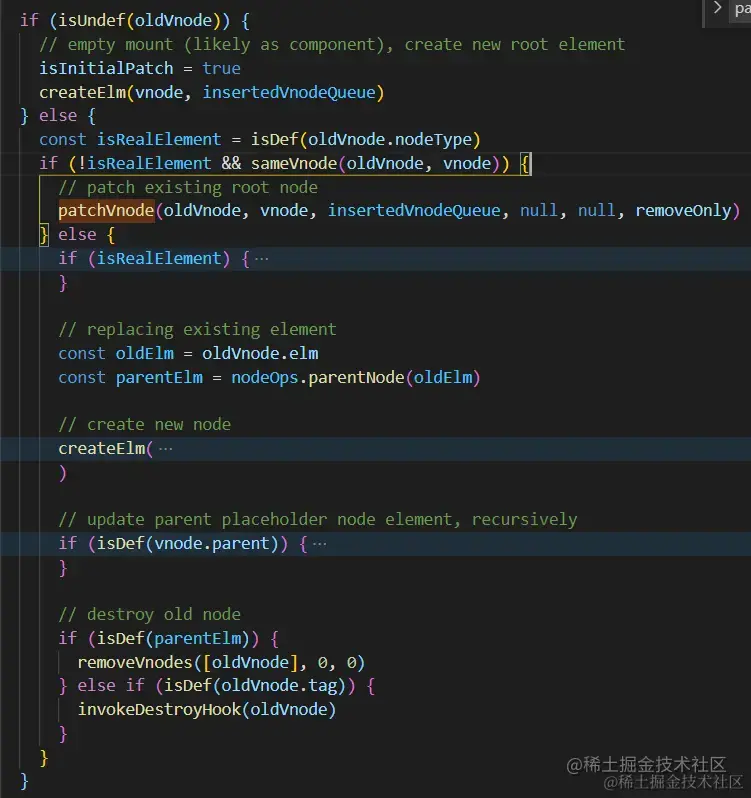The image size is (751, 798).
Task: Click the 'replacing existing element' comment
Action: pos(197,330)
